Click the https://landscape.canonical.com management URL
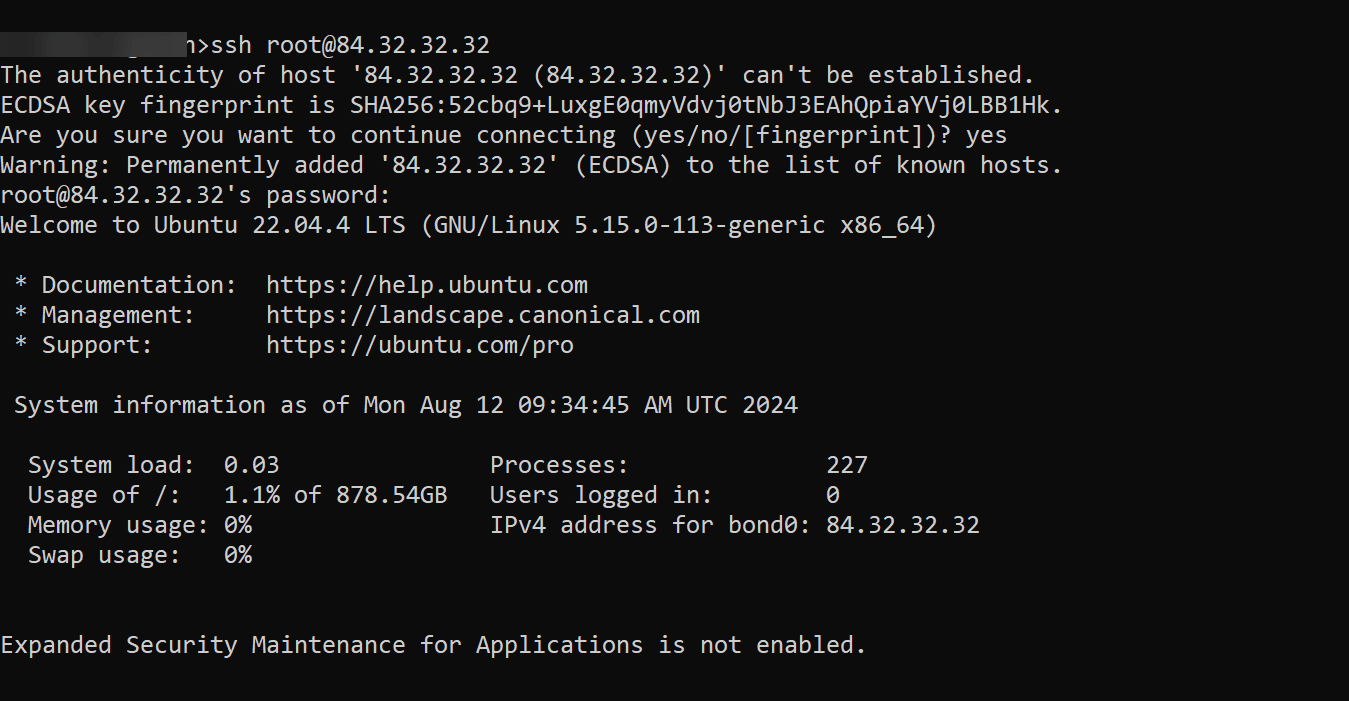Image resolution: width=1349 pixels, height=701 pixels. [x=482, y=315]
